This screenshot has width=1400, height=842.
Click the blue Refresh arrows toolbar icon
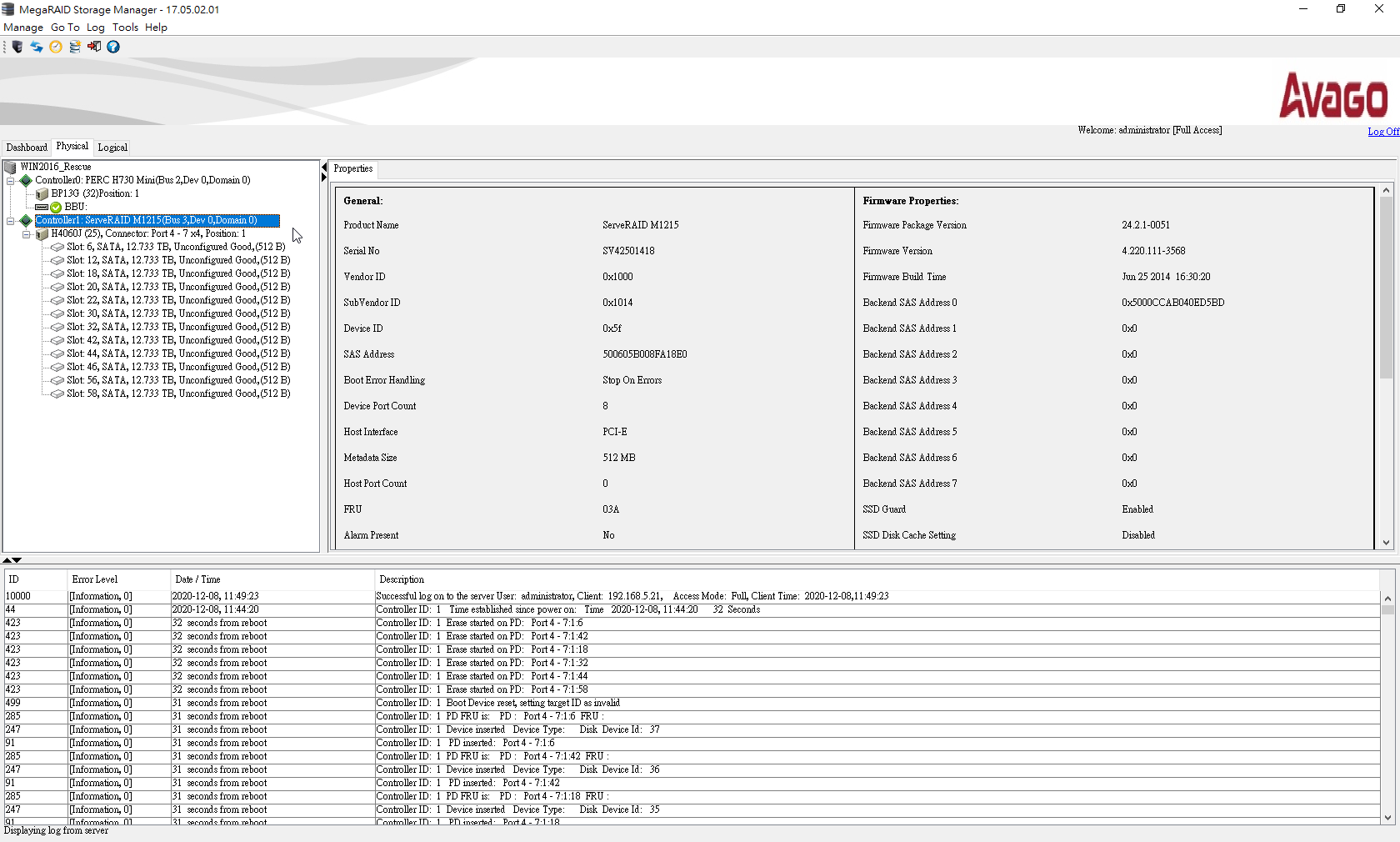pyautogui.click(x=37, y=47)
